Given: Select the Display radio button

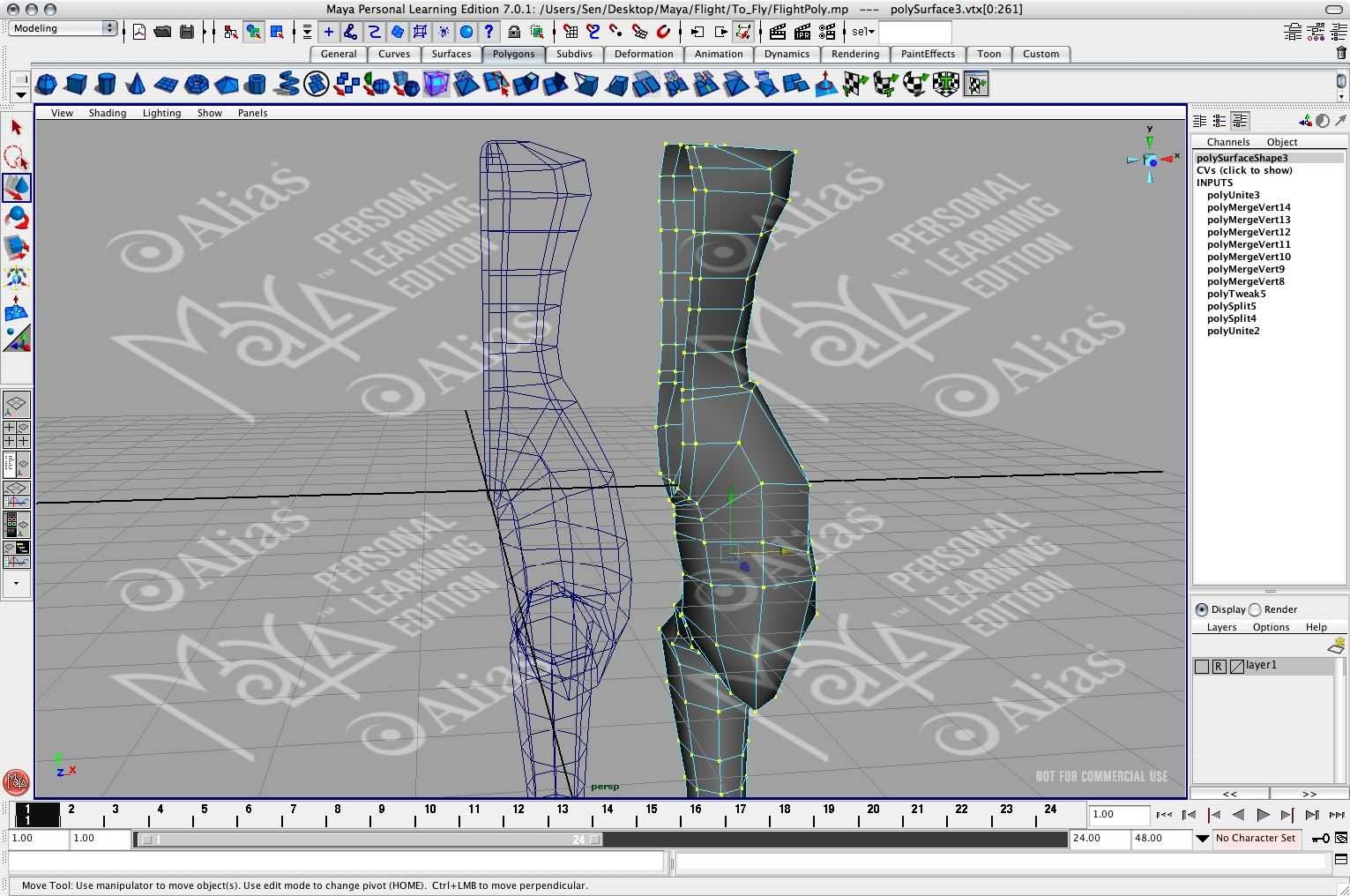Looking at the screenshot, I should tap(1202, 609).
